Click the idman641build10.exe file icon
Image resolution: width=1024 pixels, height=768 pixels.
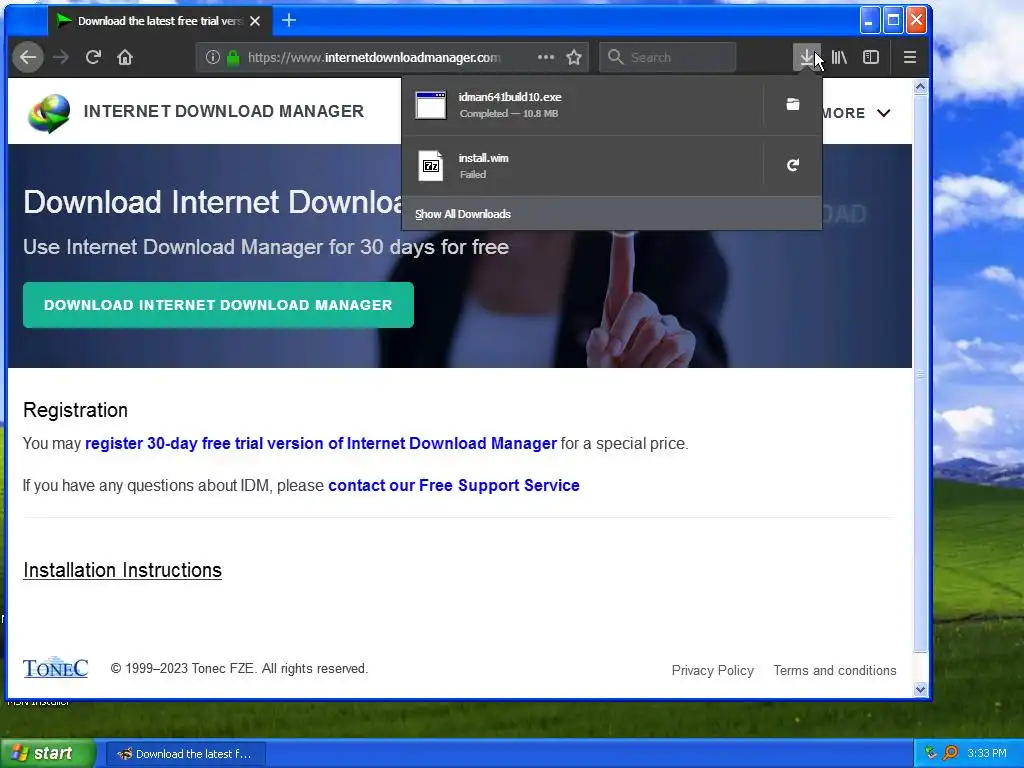(431, 105)
